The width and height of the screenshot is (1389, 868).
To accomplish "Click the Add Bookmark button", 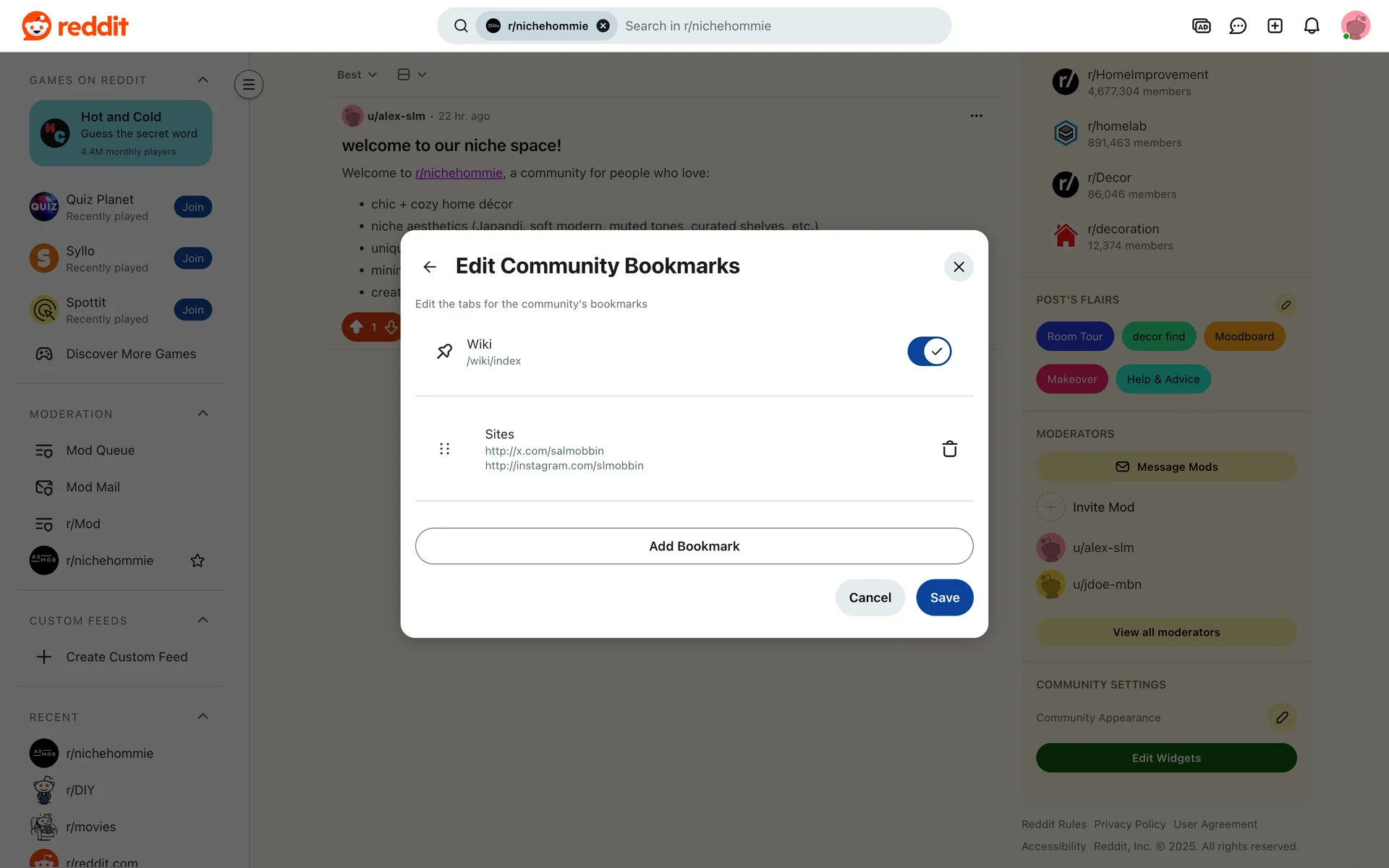I will (694, 546).
